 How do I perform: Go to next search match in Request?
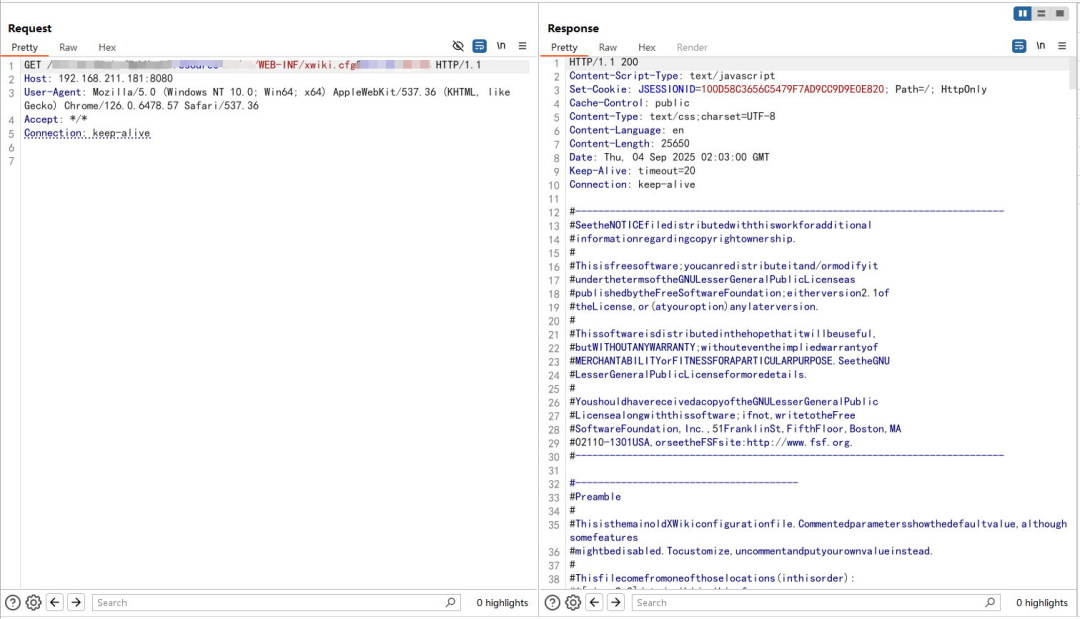76,602
